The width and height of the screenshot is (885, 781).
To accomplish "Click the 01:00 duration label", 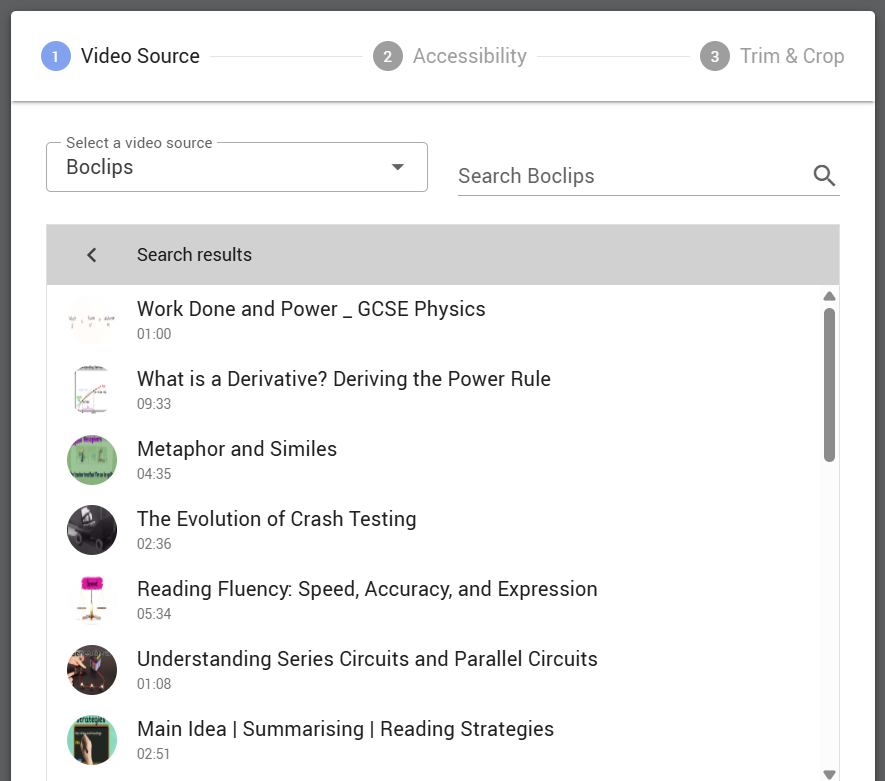I will (x=154, y=334).
